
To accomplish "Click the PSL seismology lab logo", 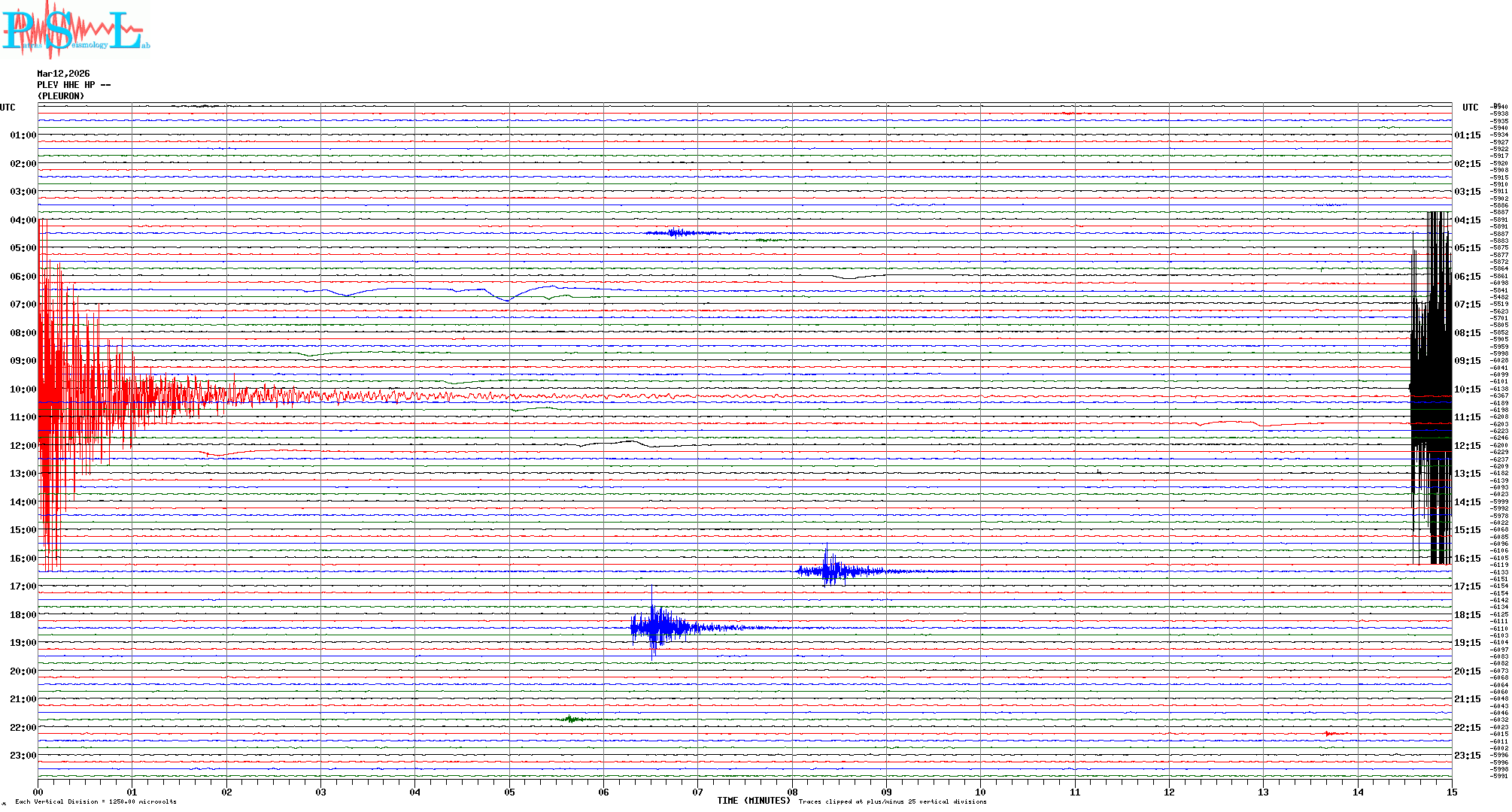I will 75,30.
